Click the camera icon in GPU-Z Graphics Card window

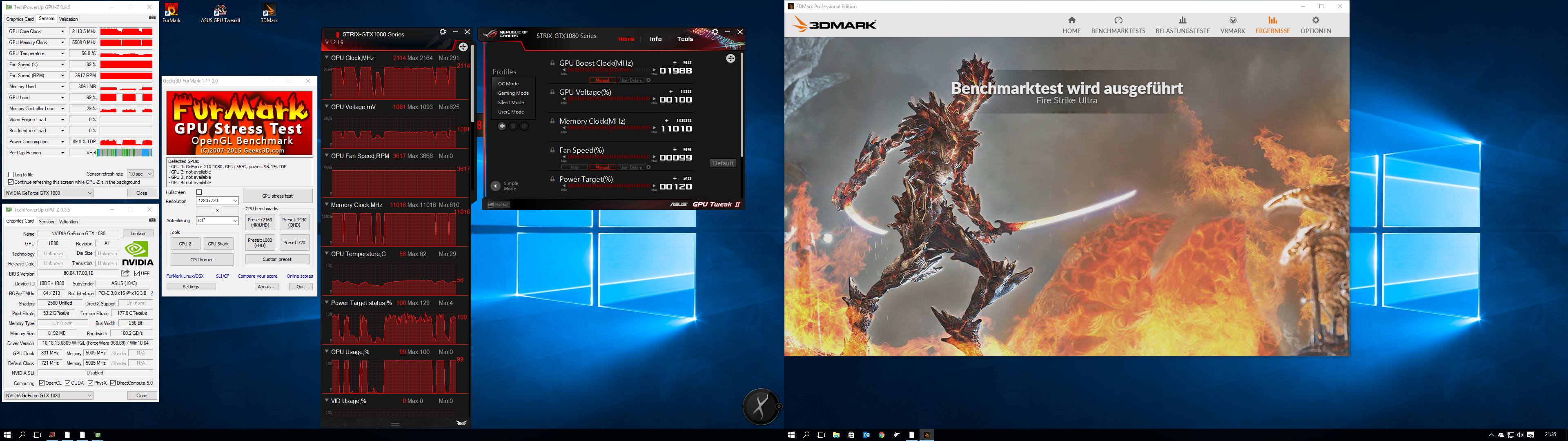click(x=152, y=220)
